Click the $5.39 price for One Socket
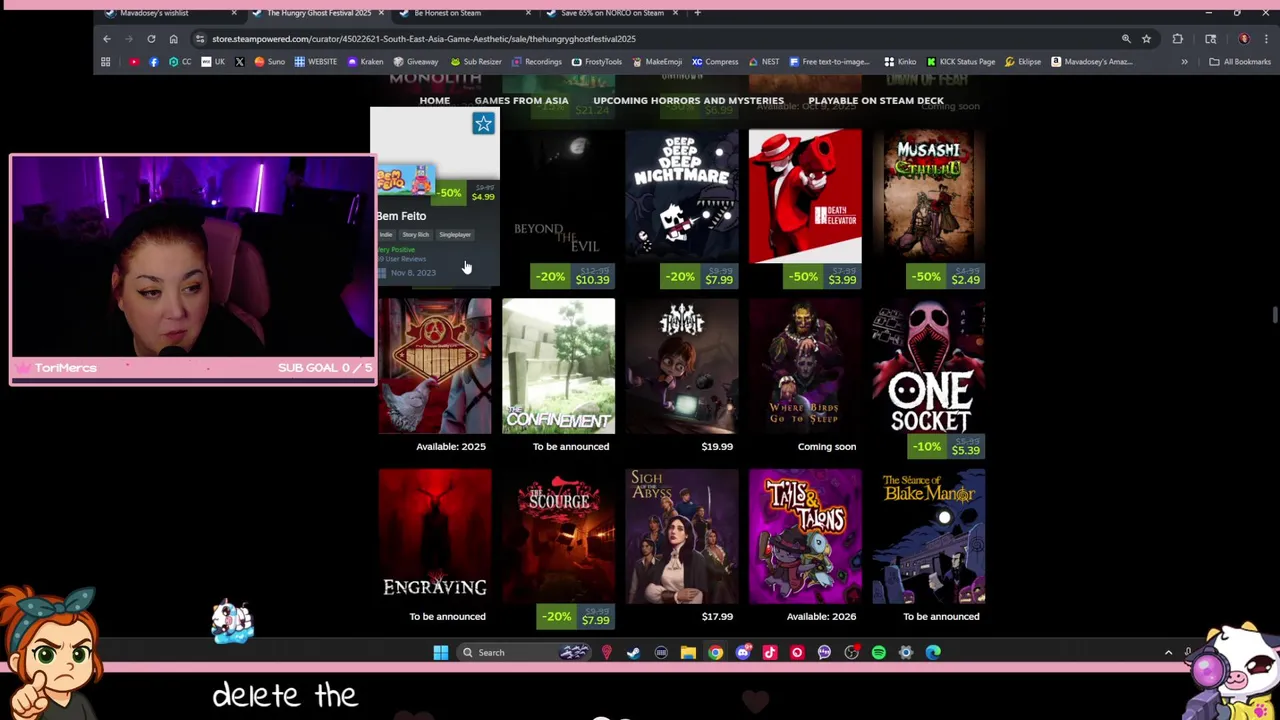The height and width of the screenshot is (720, 1280). point(965,450)
